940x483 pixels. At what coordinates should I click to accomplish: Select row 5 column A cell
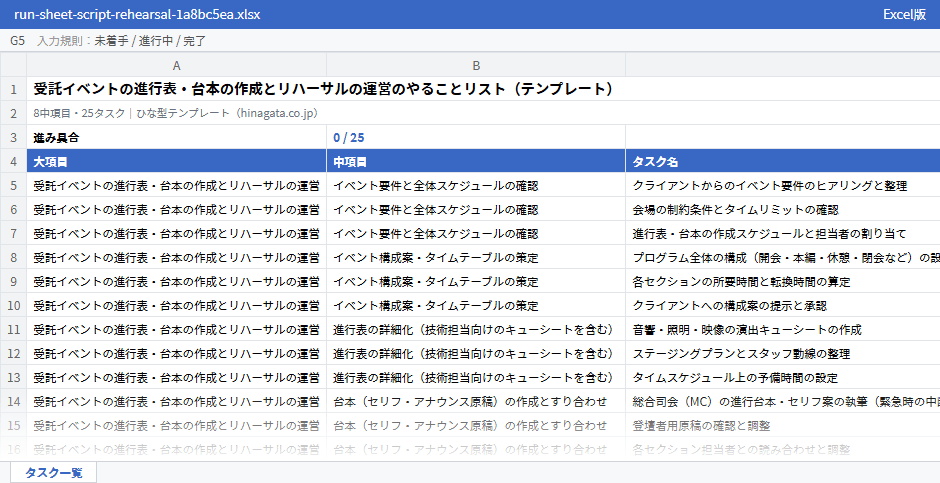[x=176, y=185]
